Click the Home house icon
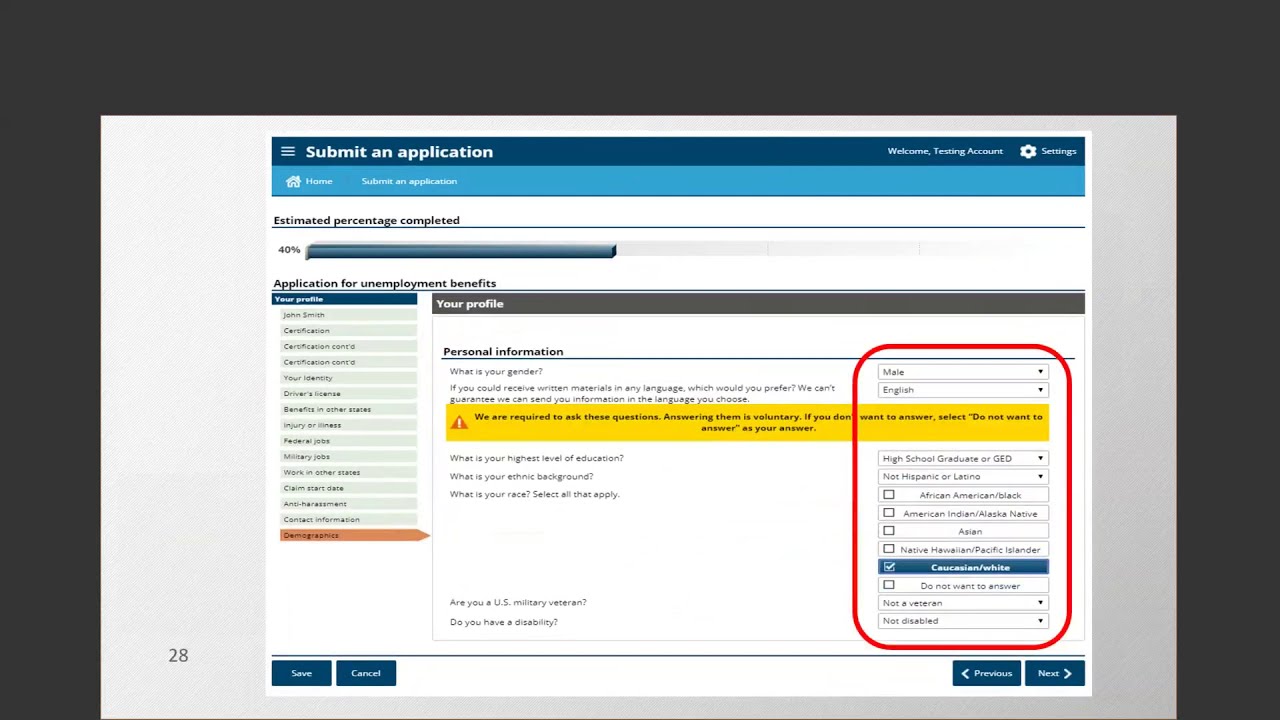The width and height of the screenshot is (1280, 720). pyautogui.click(x=293, y=181)
